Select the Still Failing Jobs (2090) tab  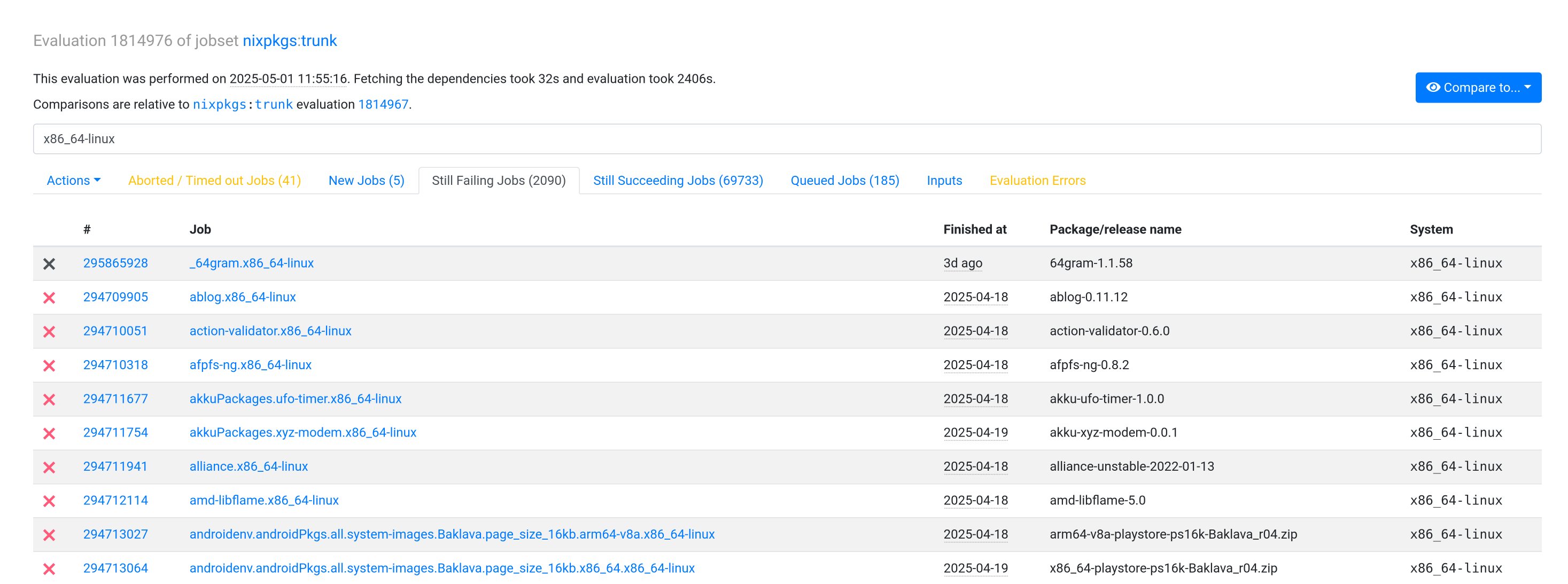499,181
